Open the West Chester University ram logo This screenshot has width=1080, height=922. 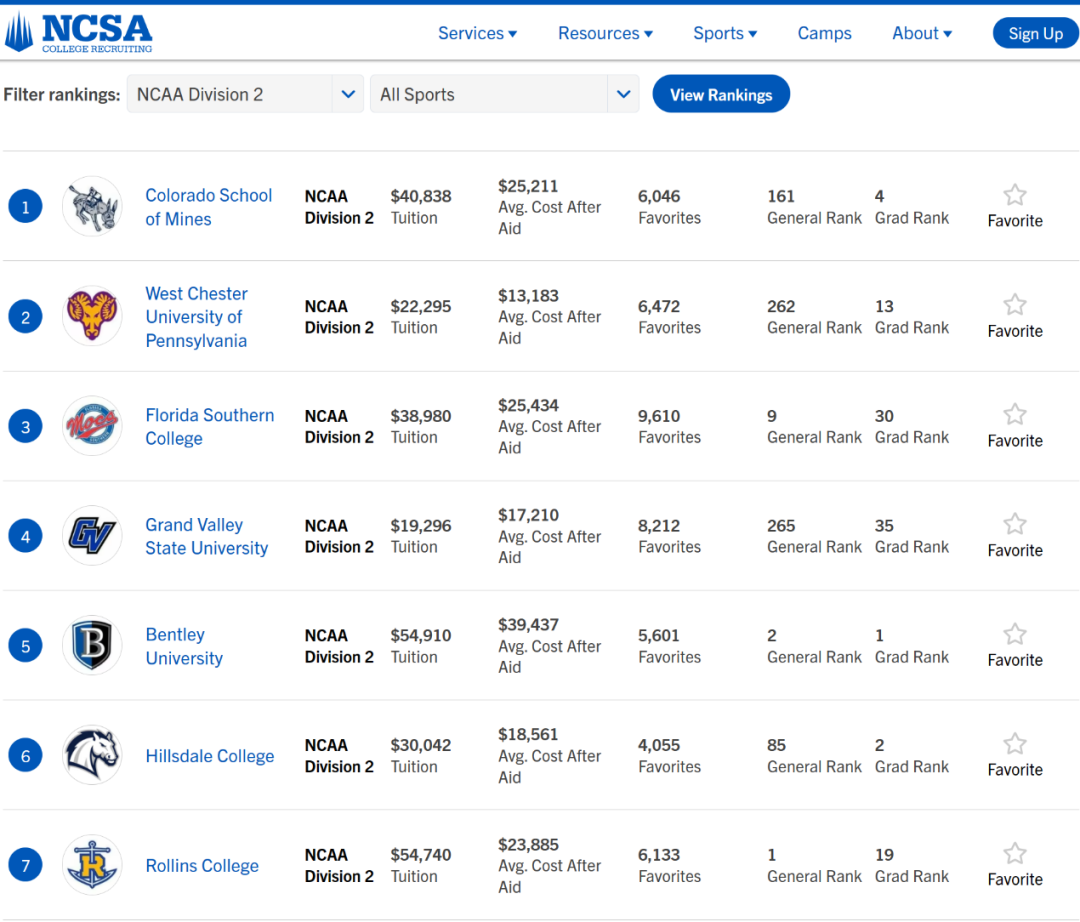pos(92,316)
